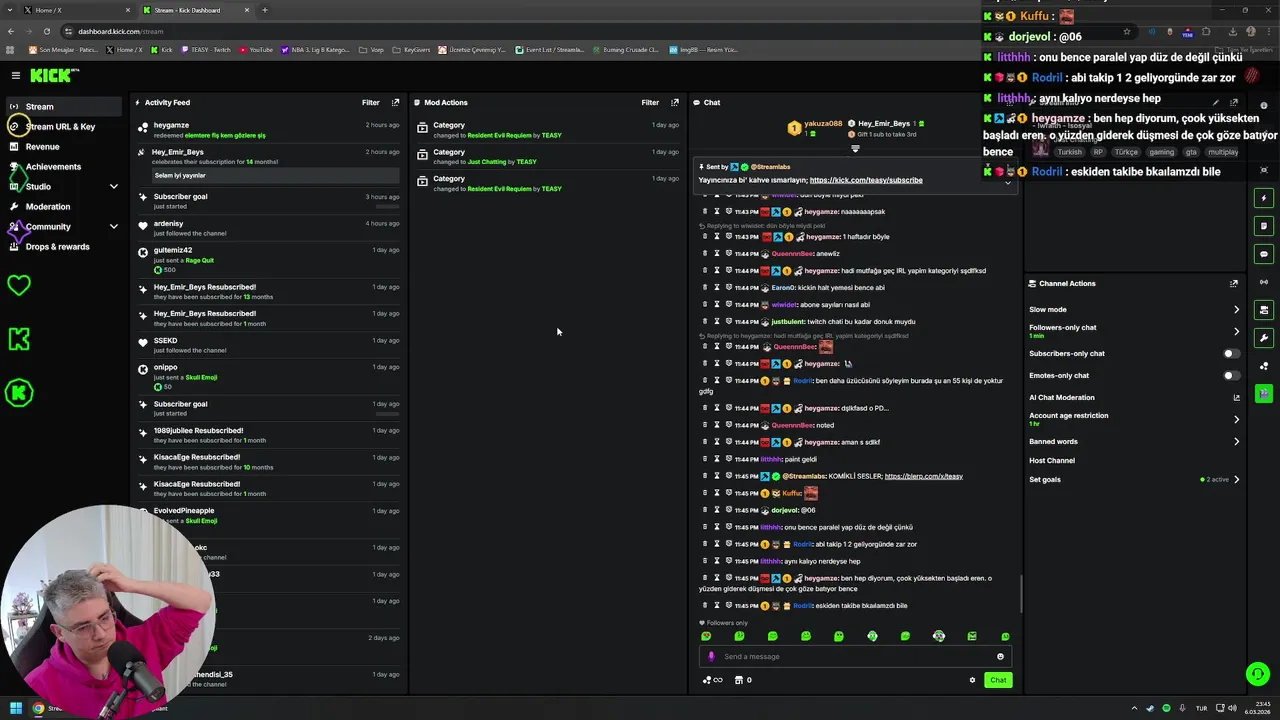Open the emoji picker in the message box
The image size is (1280, 720).
click(x=1000, y=656)
